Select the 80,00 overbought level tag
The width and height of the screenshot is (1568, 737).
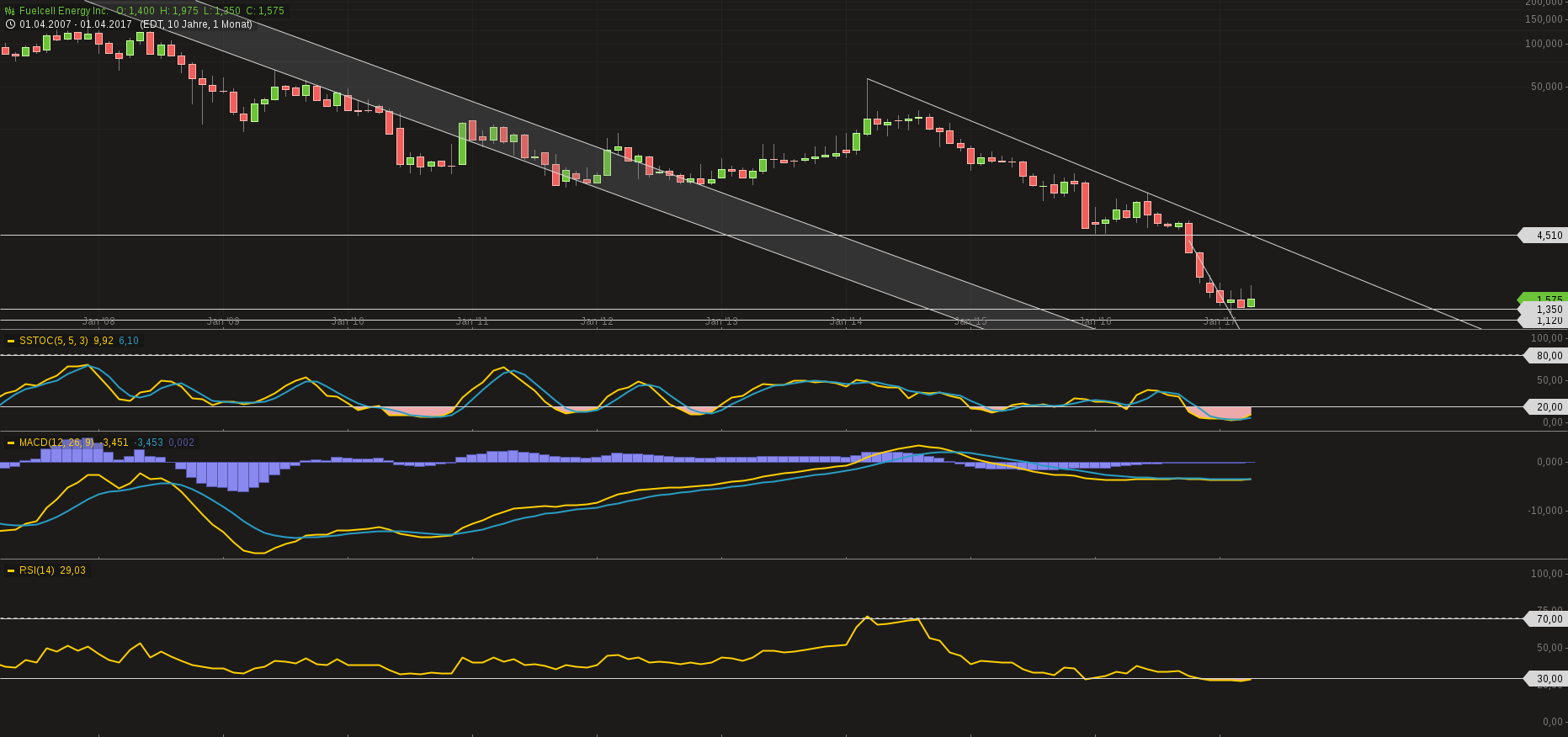(x=1546, y=356)
